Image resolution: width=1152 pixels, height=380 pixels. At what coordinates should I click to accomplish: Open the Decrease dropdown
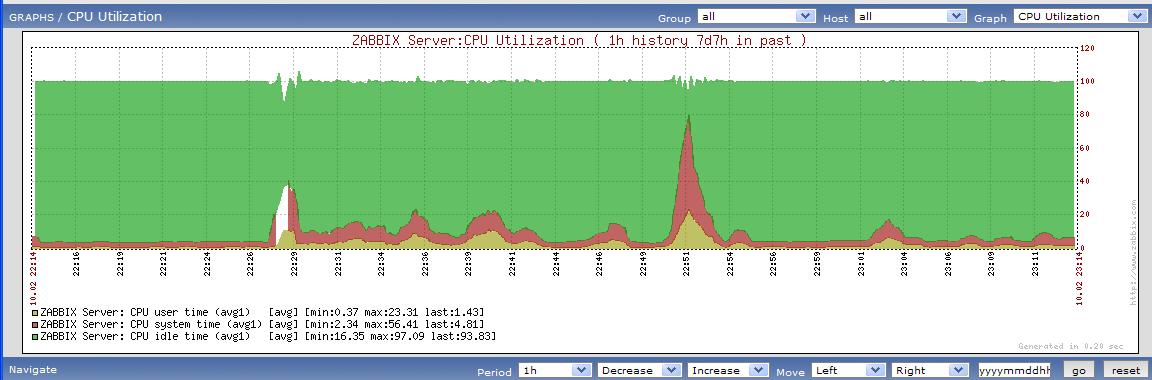pyautogui.click(x=639, y=370)
